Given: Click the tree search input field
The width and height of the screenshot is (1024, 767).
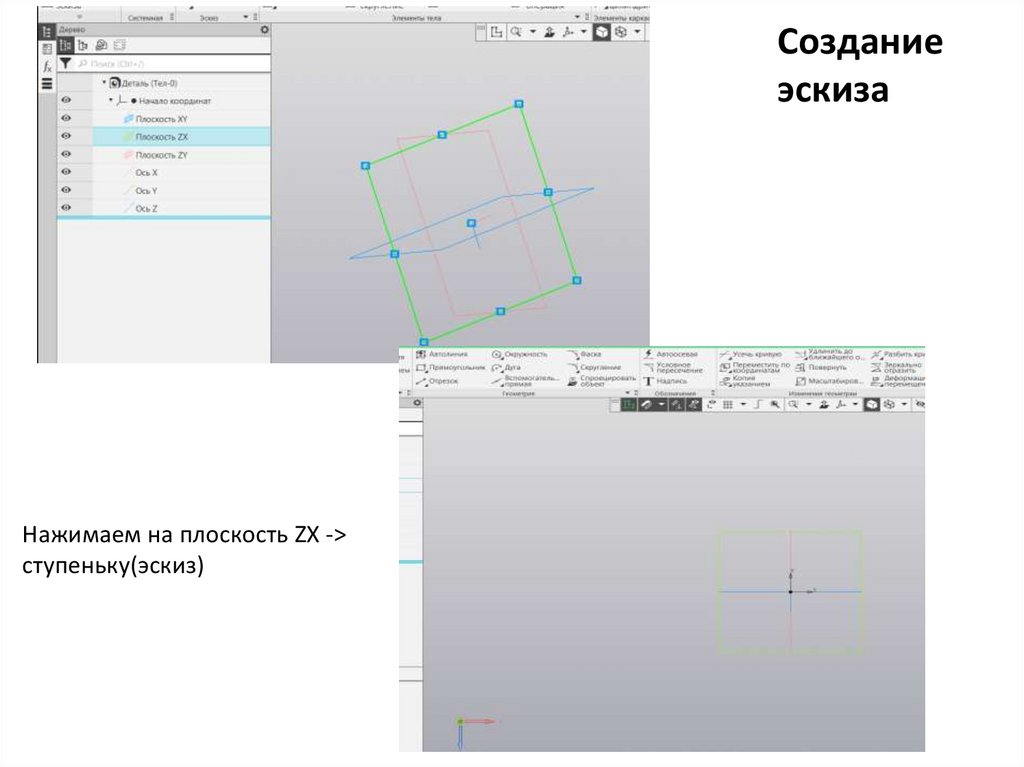Looking at the screenshot, I should [x=173, y=64].
